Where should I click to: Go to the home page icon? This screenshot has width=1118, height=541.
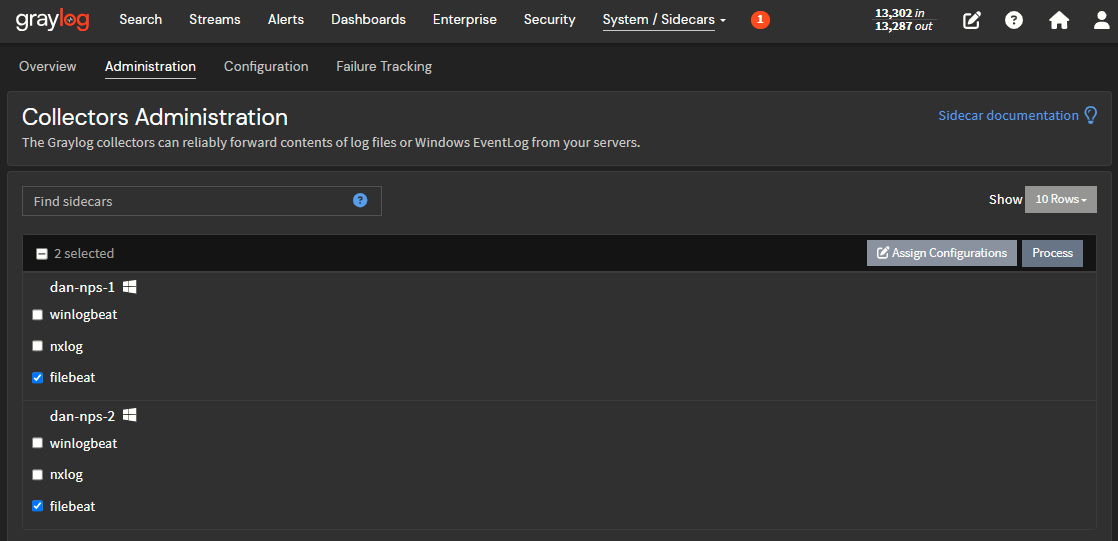pos(1059,20)
